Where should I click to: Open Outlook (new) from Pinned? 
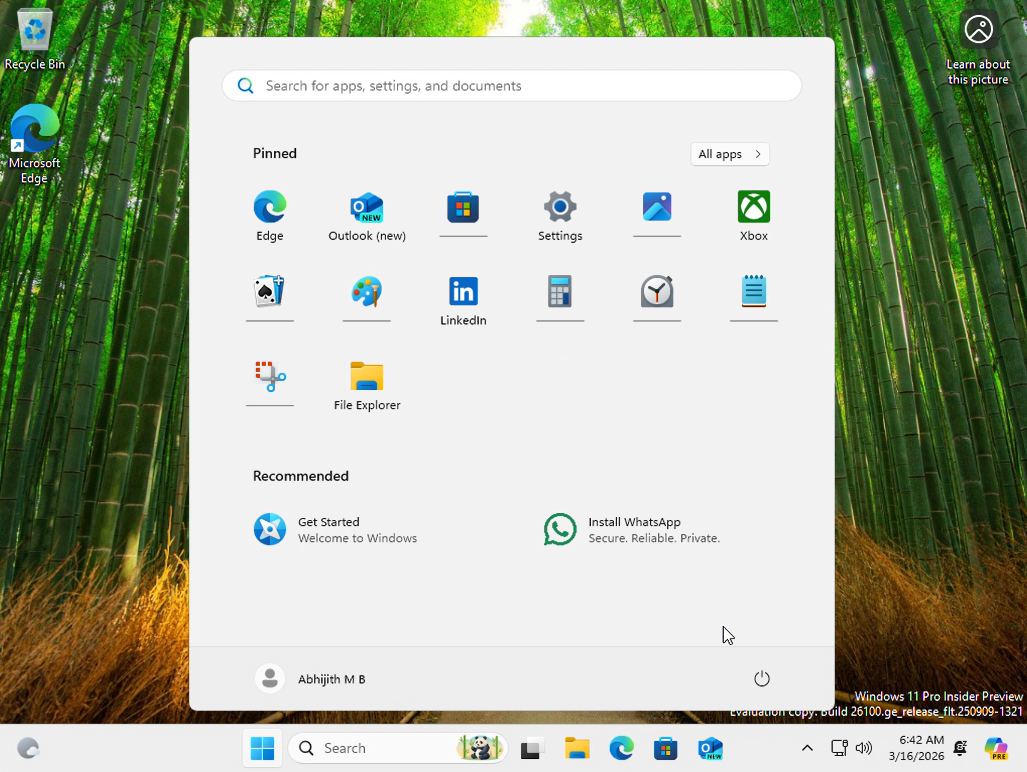(x=367, y=207)
